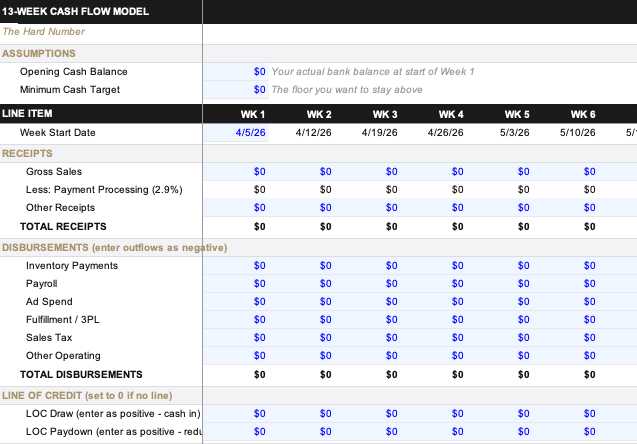
Task: Select LOC Draw WK 1 cell
Action: [236, 414]
